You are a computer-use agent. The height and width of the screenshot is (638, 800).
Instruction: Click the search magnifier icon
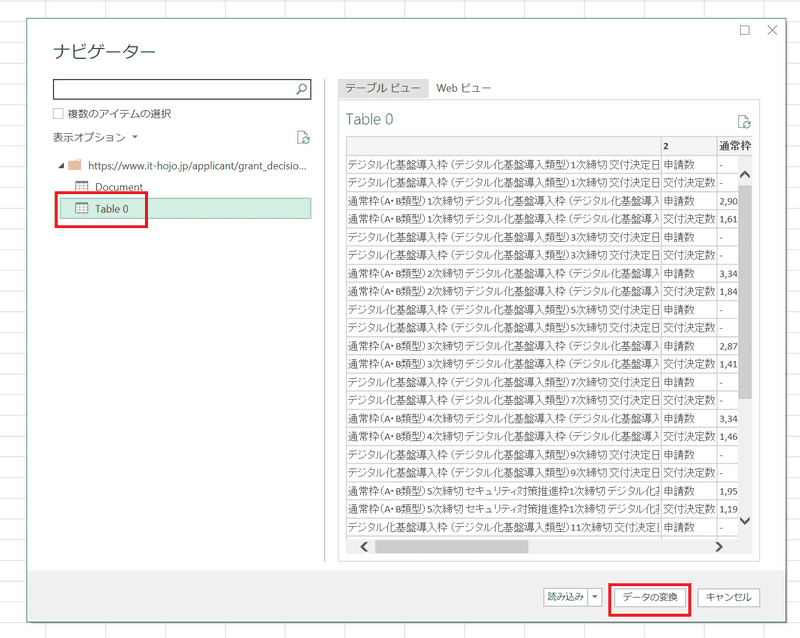(x=303, y=90)
